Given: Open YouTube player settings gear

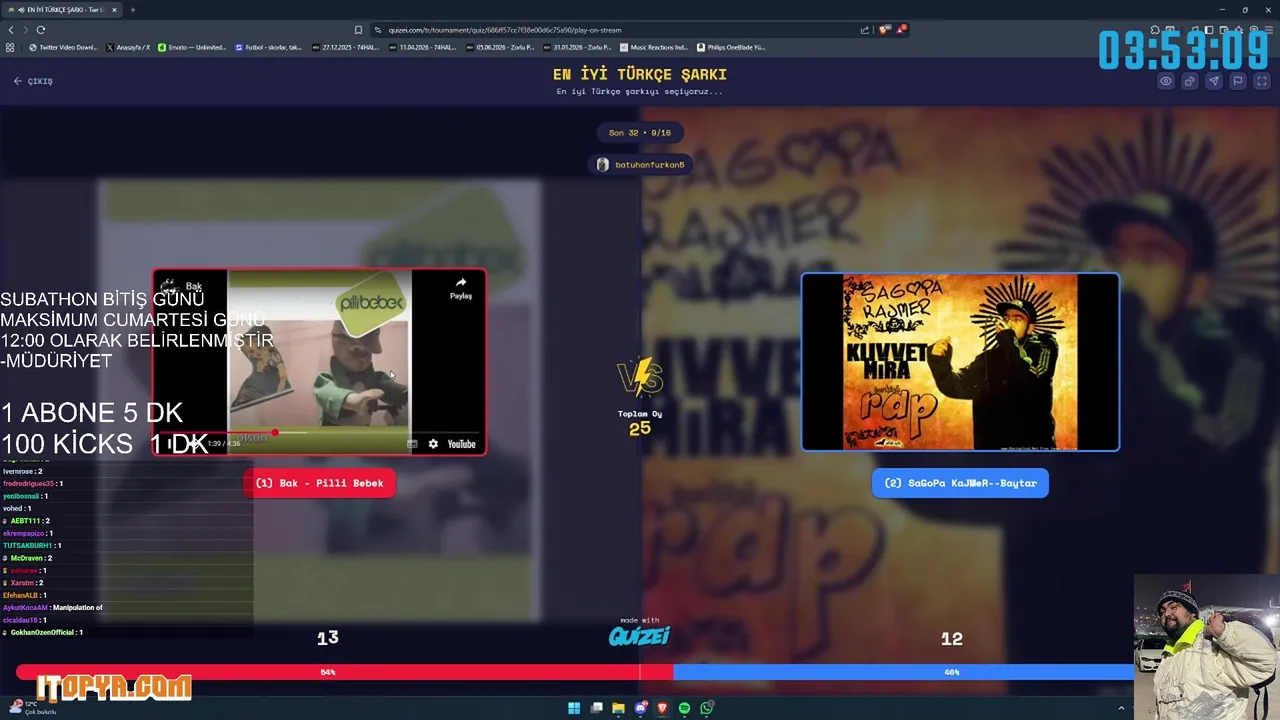Looking at the screenshot, I should point(433,444).
